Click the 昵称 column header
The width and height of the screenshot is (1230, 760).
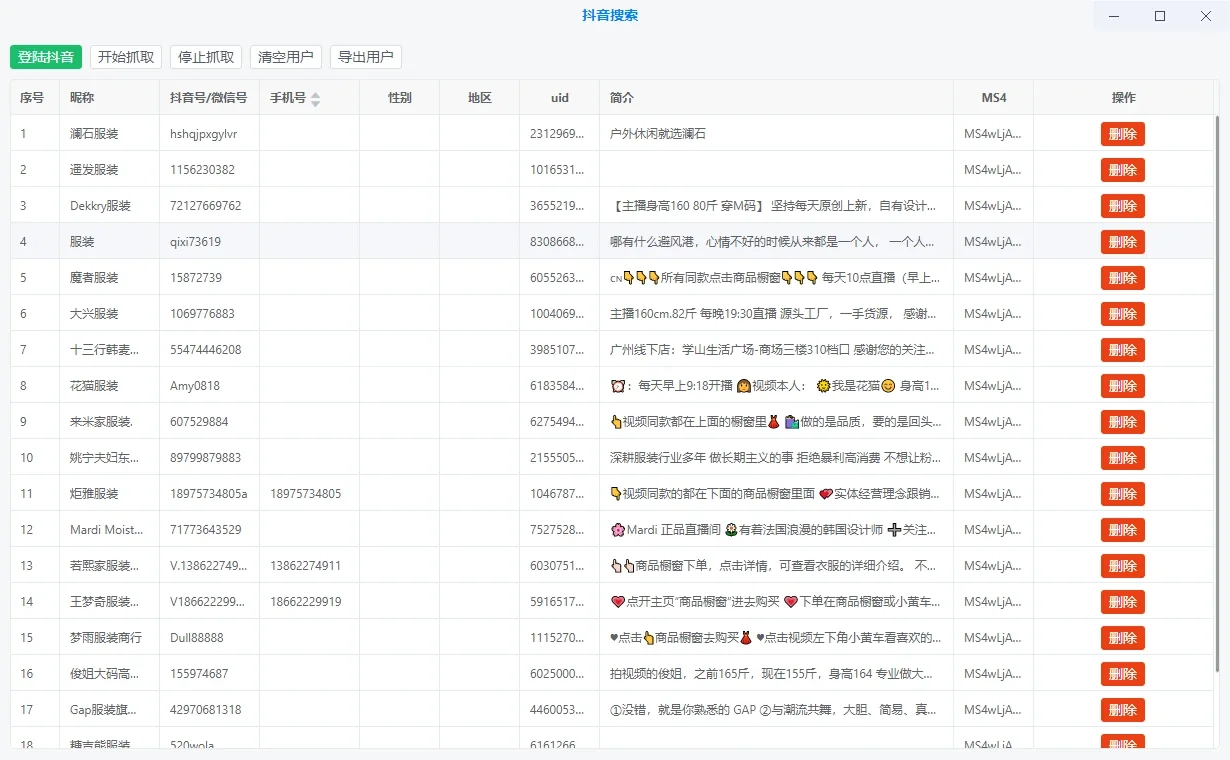109,98
